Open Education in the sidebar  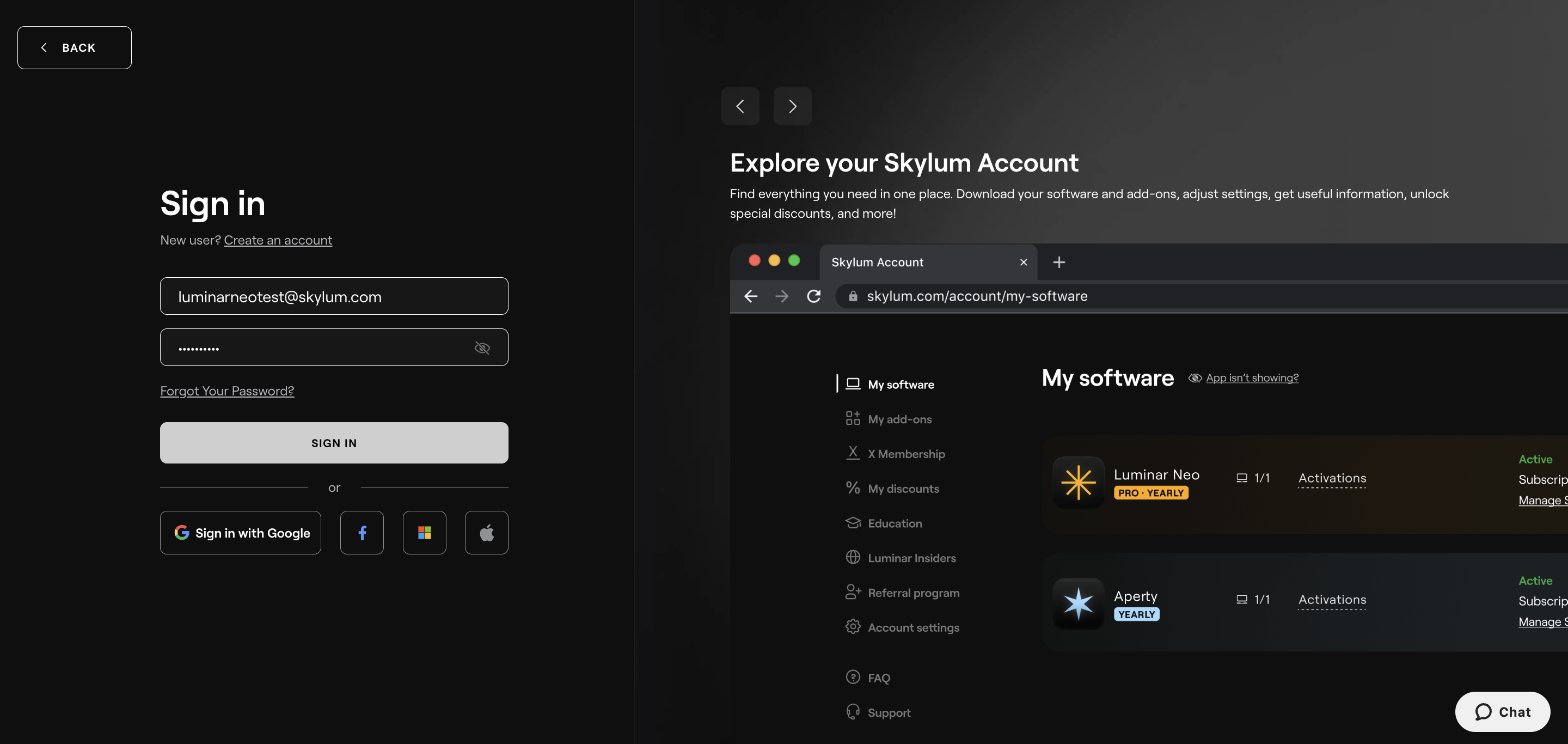pos(894,523)
